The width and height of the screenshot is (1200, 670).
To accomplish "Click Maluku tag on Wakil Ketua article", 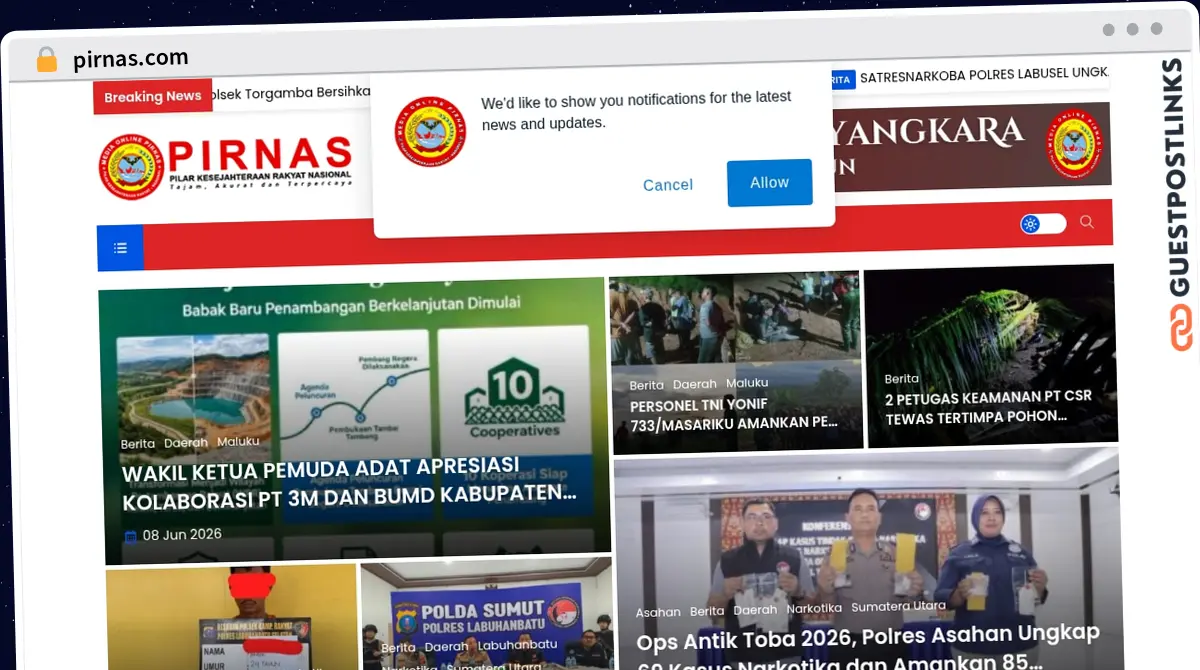I will (238, 441).
